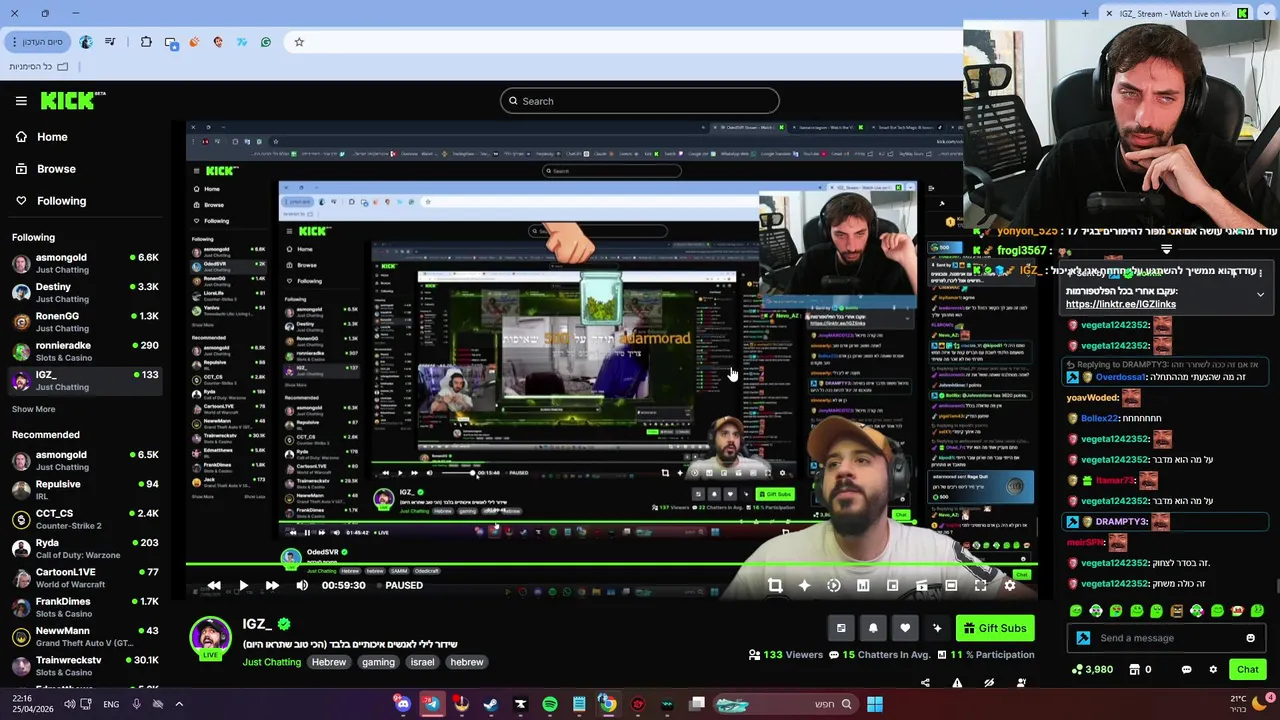This screenshot has height=720, width=1280.
Task: Click the crop clip icon in player
Action: click(x=775, y=586)
